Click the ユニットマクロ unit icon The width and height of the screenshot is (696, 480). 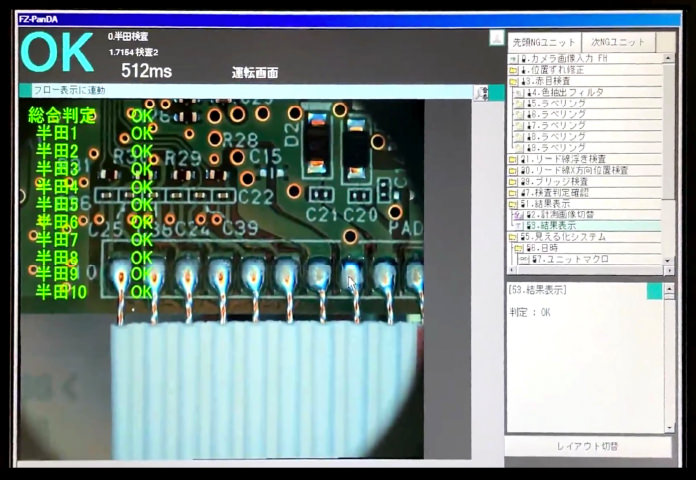pyautogui.click(x=523, y=259)
